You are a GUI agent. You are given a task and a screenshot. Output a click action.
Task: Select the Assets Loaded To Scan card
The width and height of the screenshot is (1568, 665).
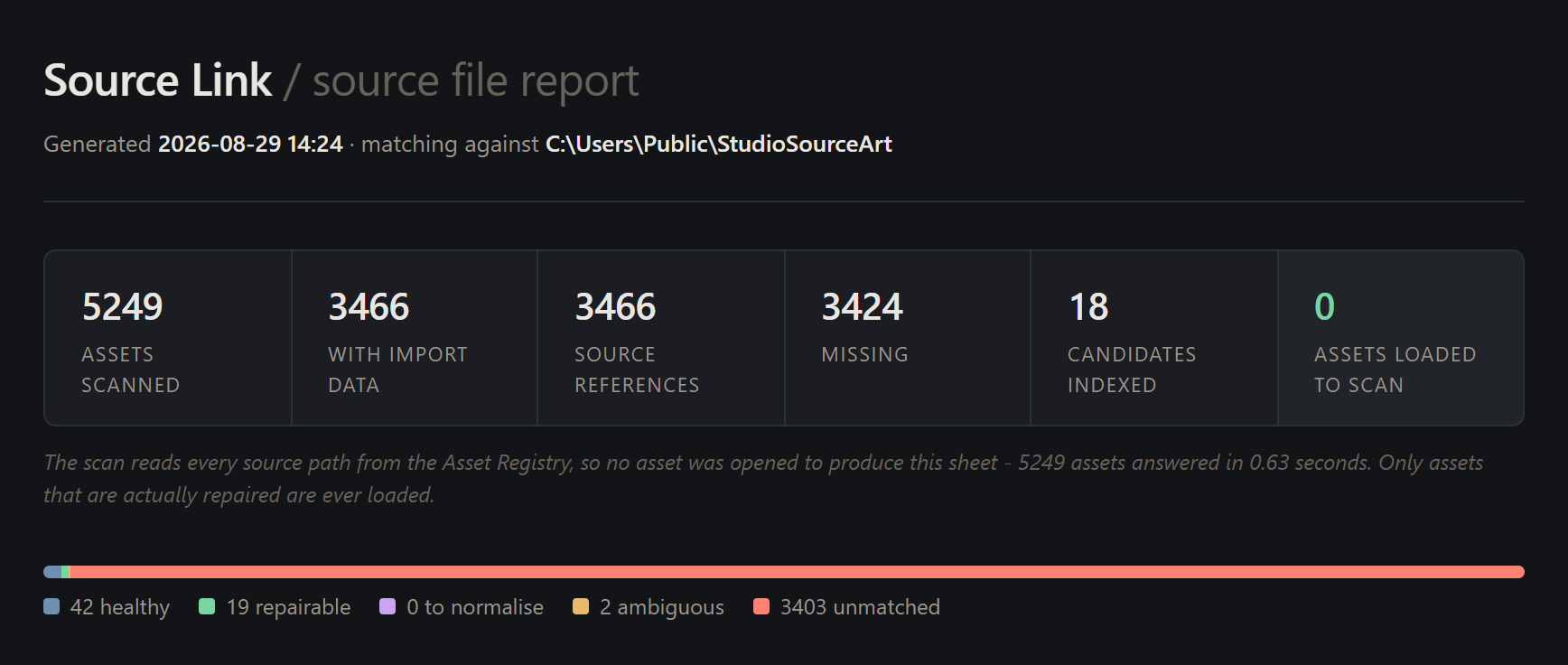tap(1401, 338)
